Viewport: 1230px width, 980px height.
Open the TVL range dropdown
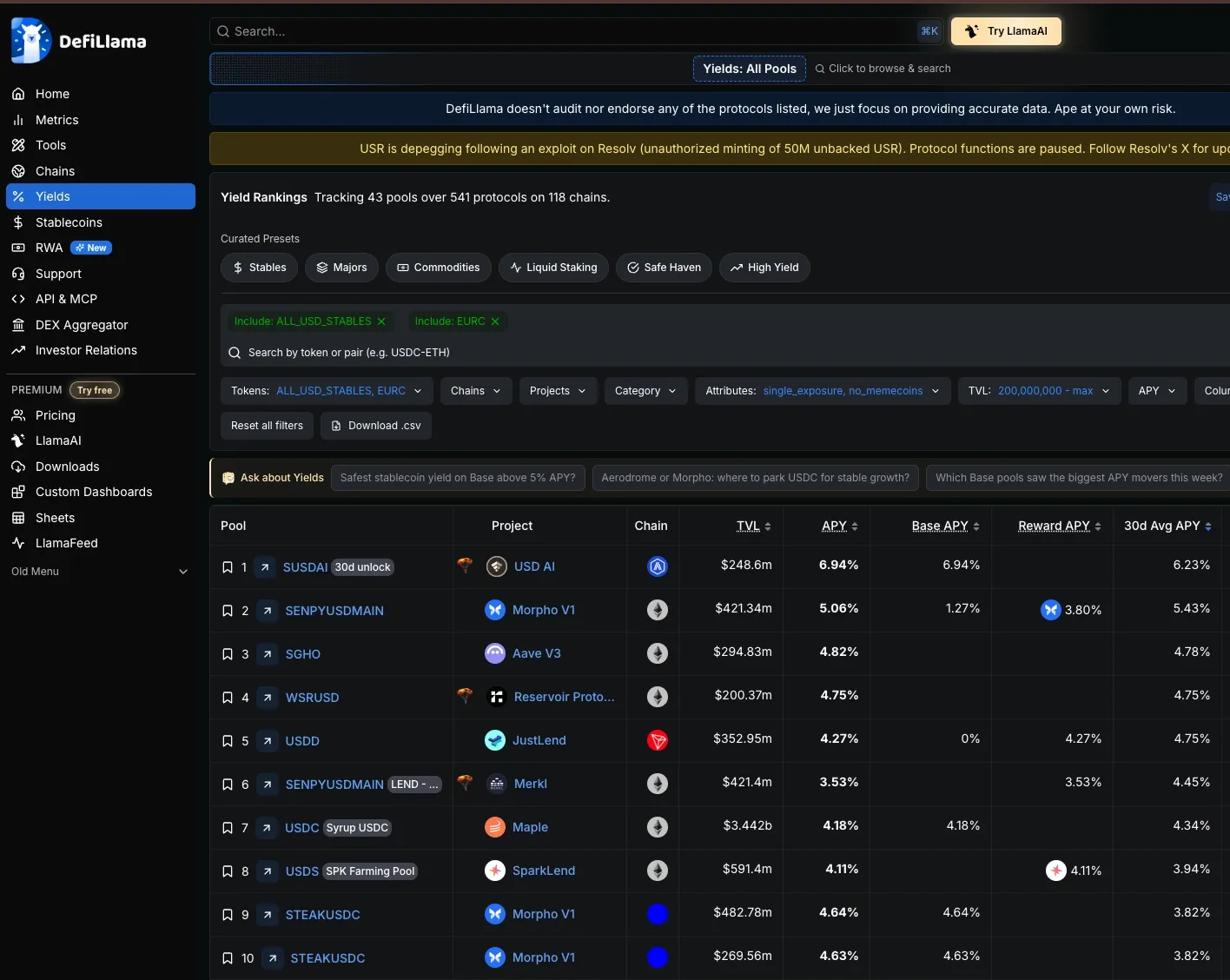coord(1039,391)
